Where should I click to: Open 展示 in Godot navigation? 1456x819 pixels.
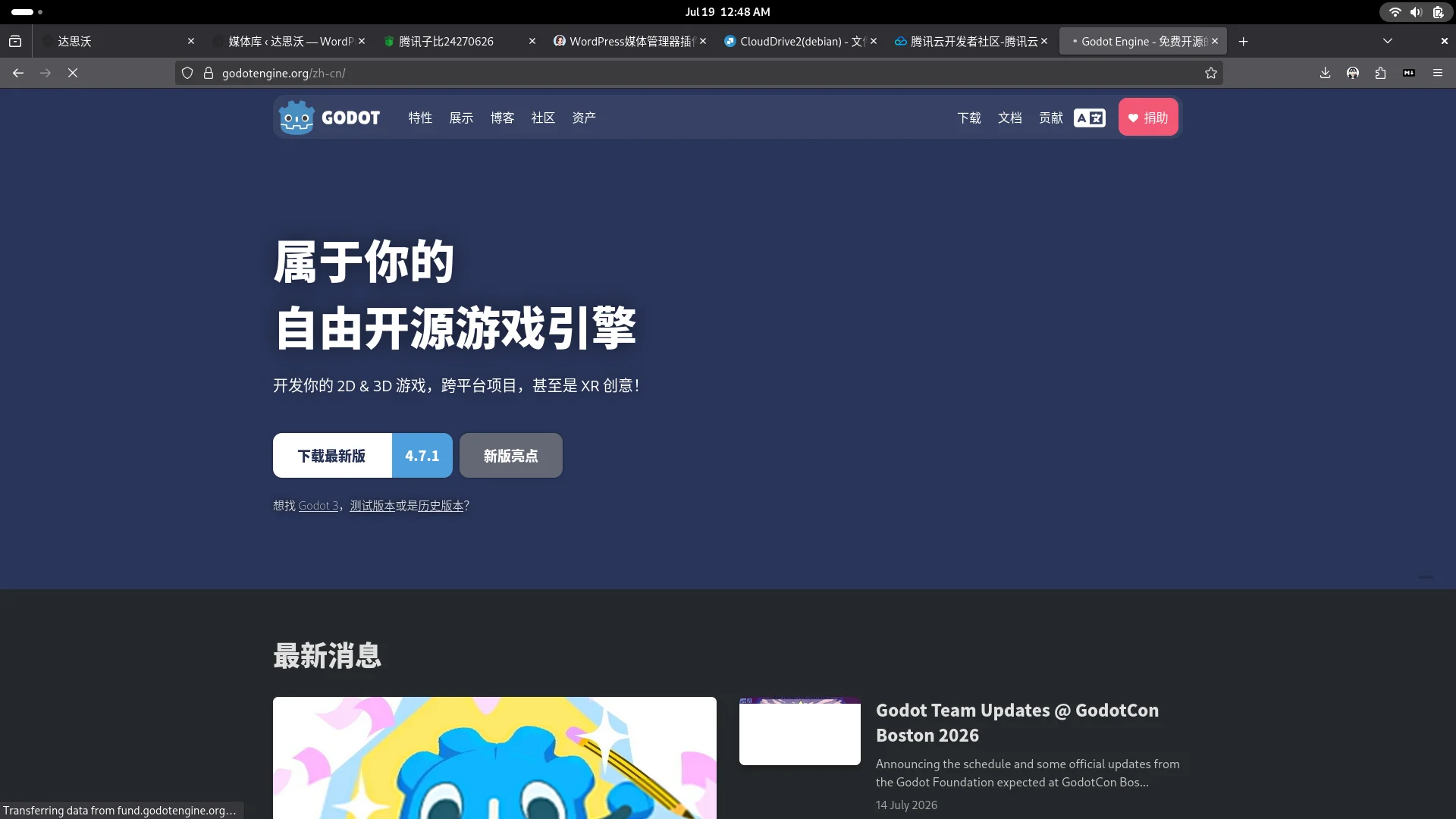[461, 118]
